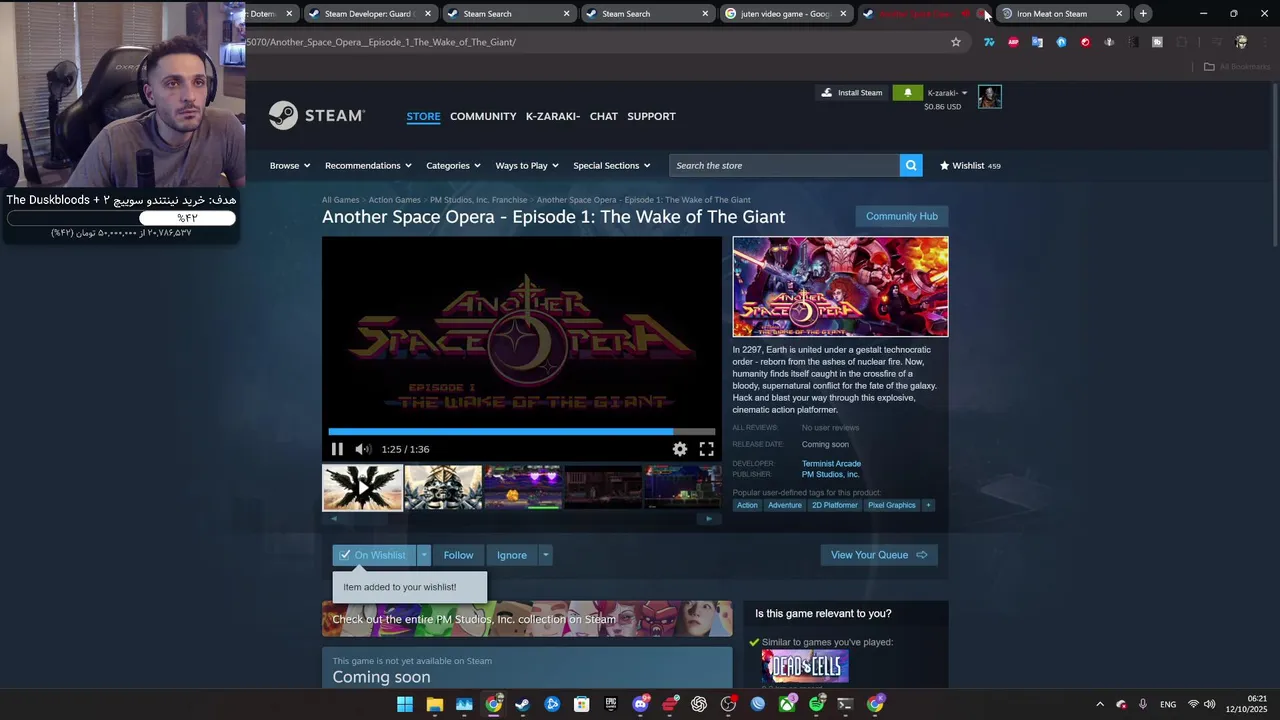Switch to Iron Meat on Steam tab
Viewport: 1280px width, 720px height.
coord(1062,13)
